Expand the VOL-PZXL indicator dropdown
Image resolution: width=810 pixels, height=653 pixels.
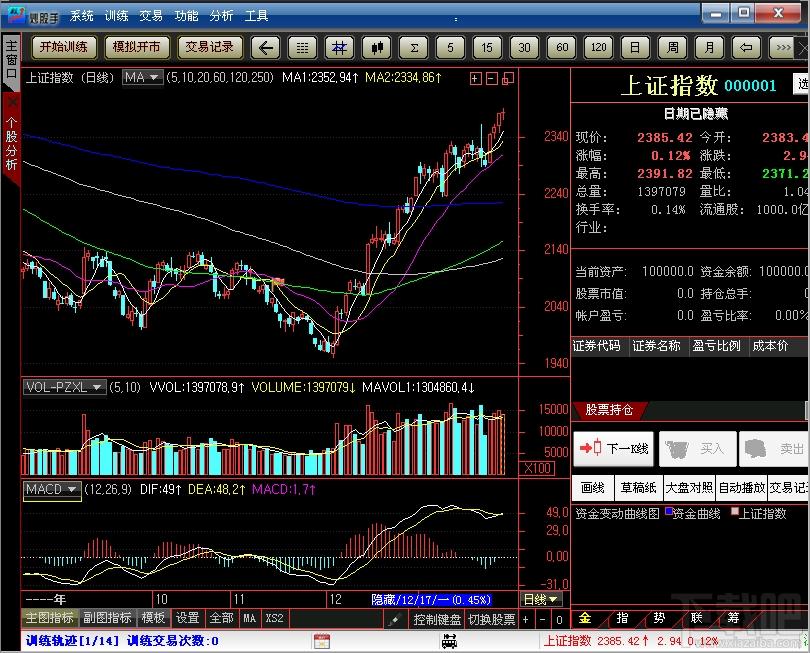click(x=65, y=387)
